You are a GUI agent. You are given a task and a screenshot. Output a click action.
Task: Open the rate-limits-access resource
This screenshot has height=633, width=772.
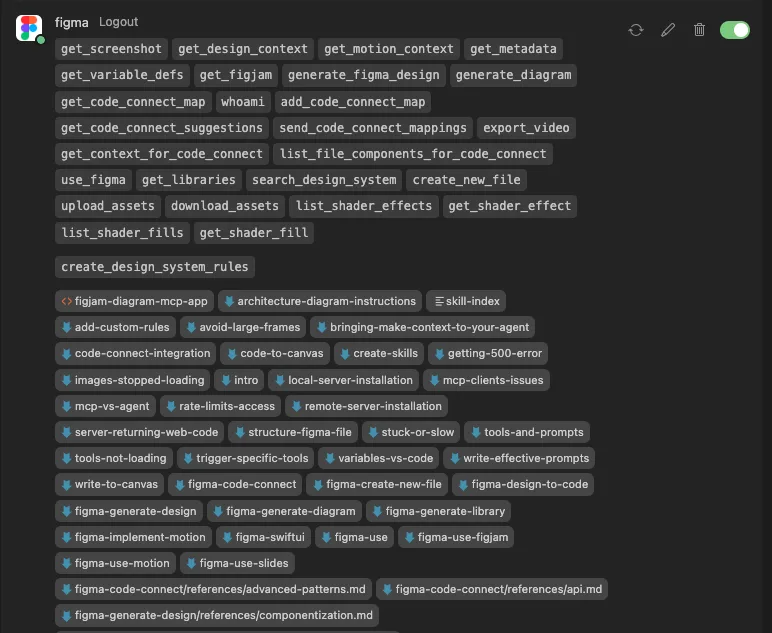tap(221, 407)
